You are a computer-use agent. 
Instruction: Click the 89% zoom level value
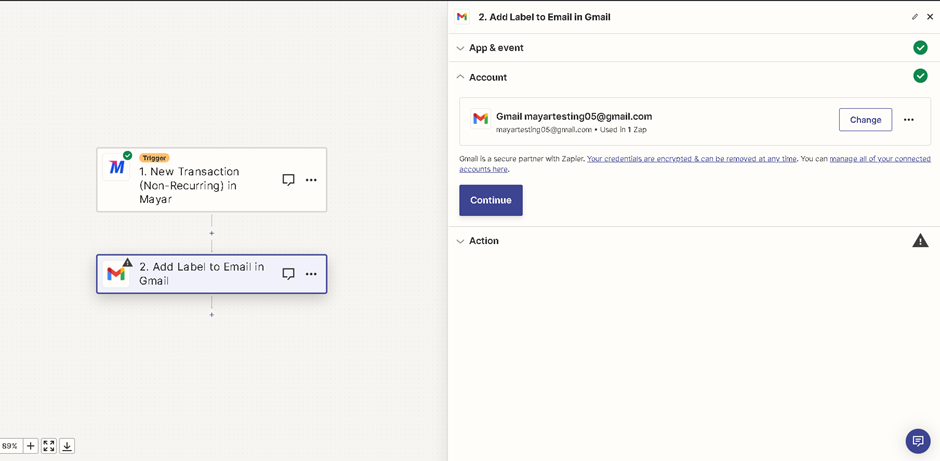coord(10,446)
